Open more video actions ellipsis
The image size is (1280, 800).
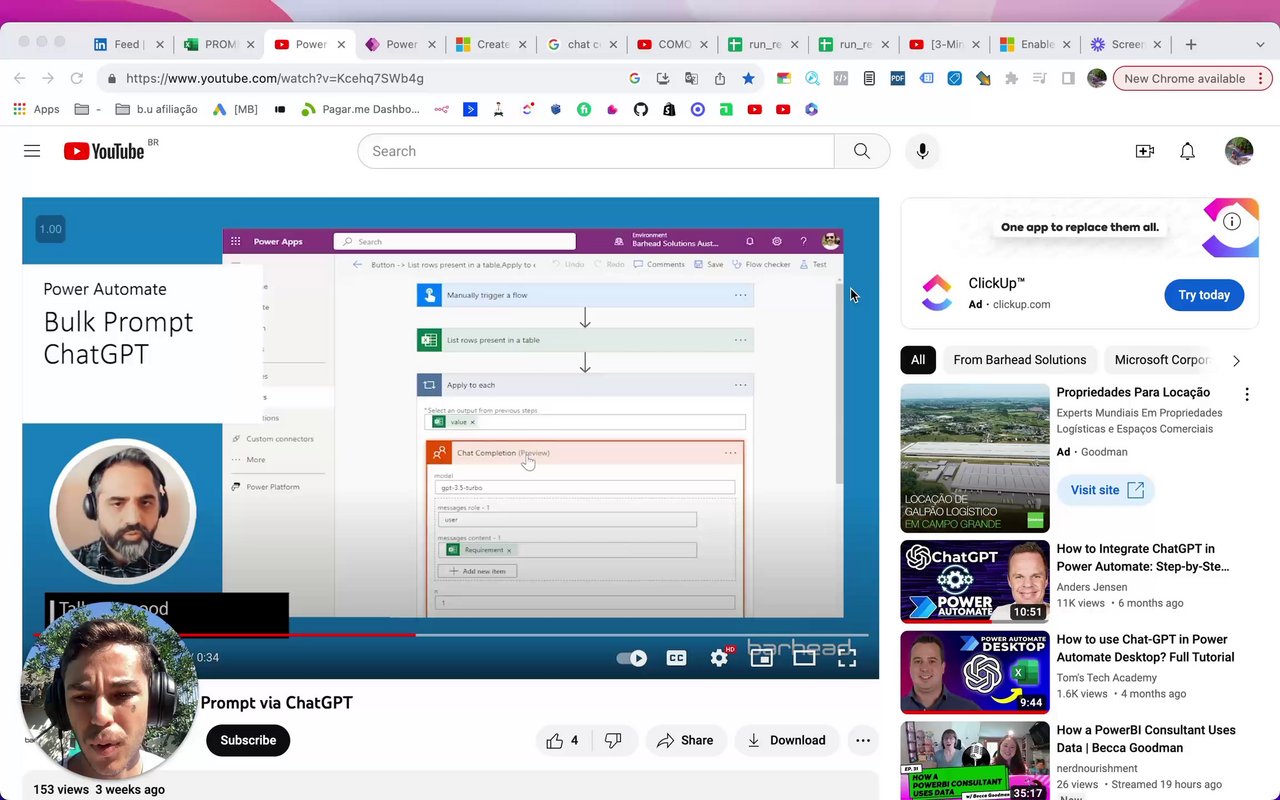pos(863,740)
